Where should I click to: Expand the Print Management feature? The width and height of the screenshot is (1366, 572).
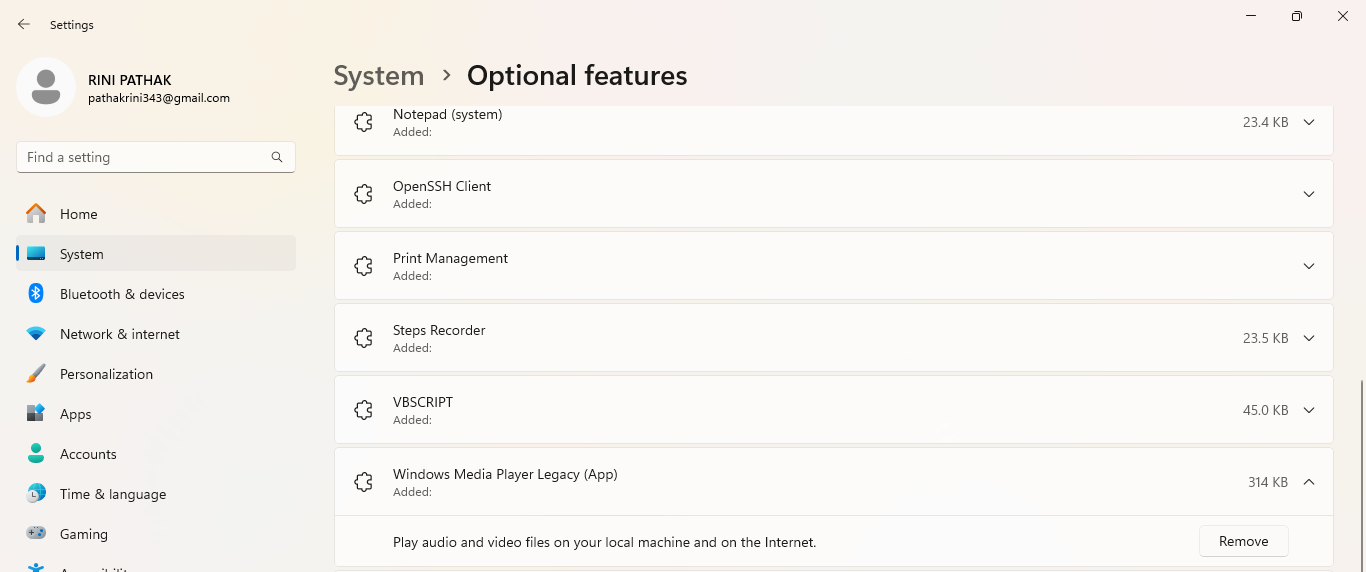coord(1308,266)
